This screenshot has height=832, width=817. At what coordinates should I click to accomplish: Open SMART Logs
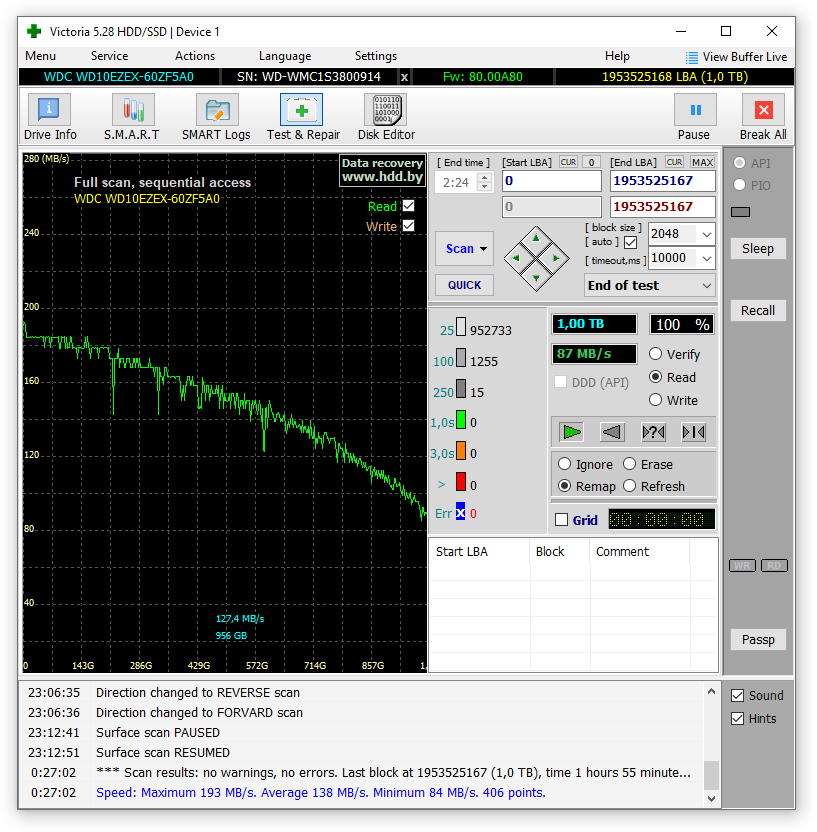(216, 117)
